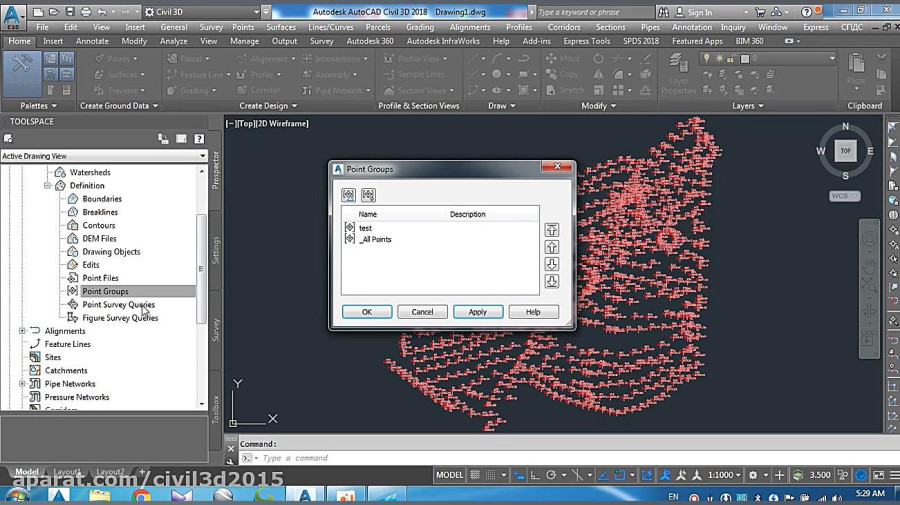This screenshot has width=900, height=505.
Task: Click the Help question mark in title bar
Action: 806,11
